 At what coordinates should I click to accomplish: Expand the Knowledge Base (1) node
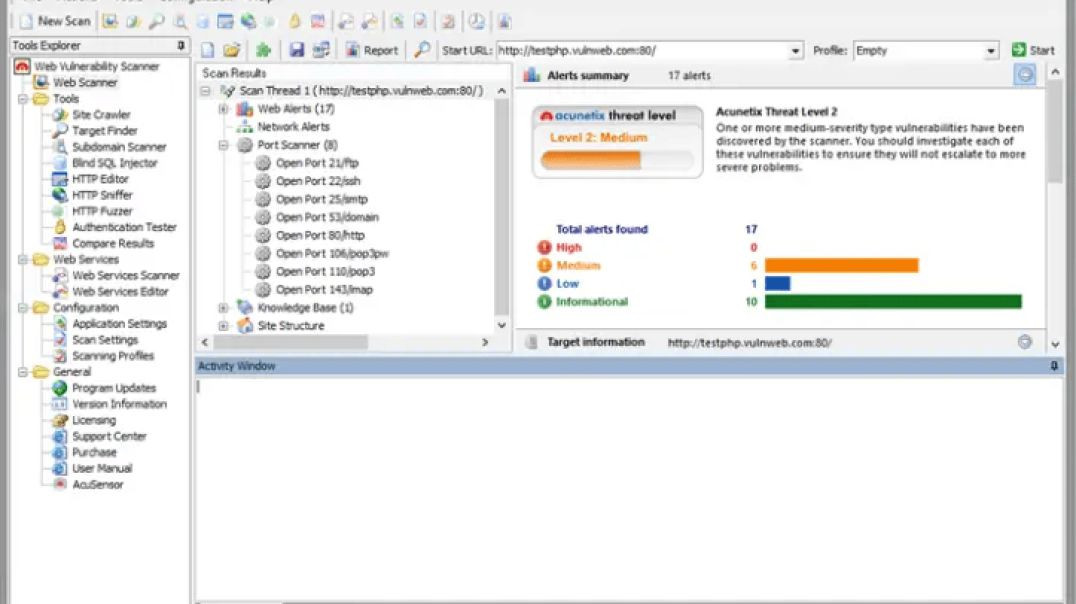click(x=223, y=307)
